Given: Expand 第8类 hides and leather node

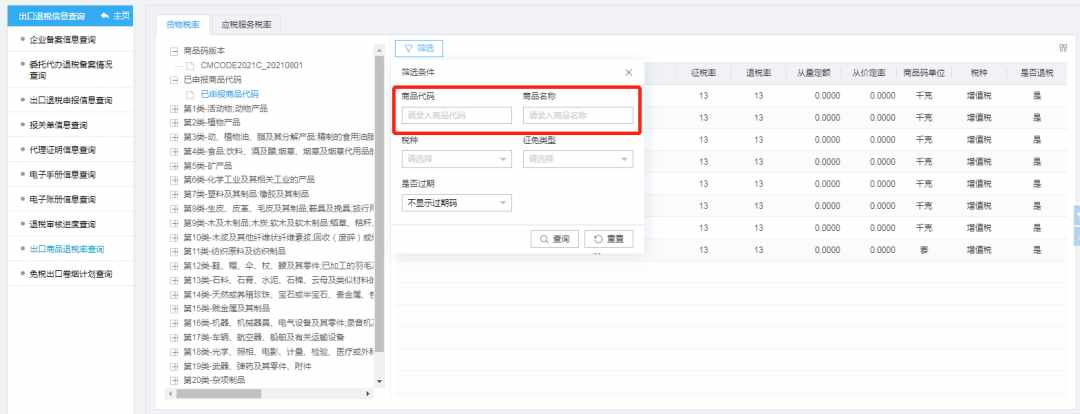Looking at the screenshot, I should point(174,209).
